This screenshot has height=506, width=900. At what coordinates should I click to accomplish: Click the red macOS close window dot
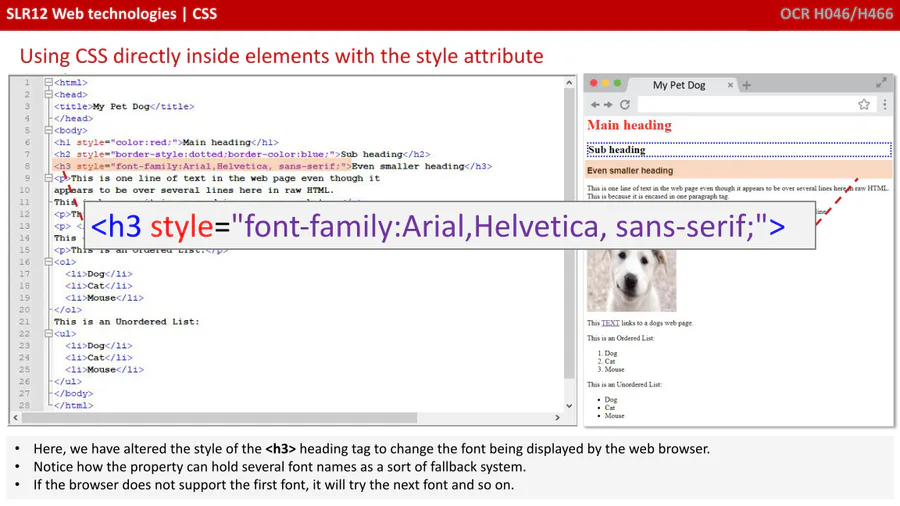point(594,84)
